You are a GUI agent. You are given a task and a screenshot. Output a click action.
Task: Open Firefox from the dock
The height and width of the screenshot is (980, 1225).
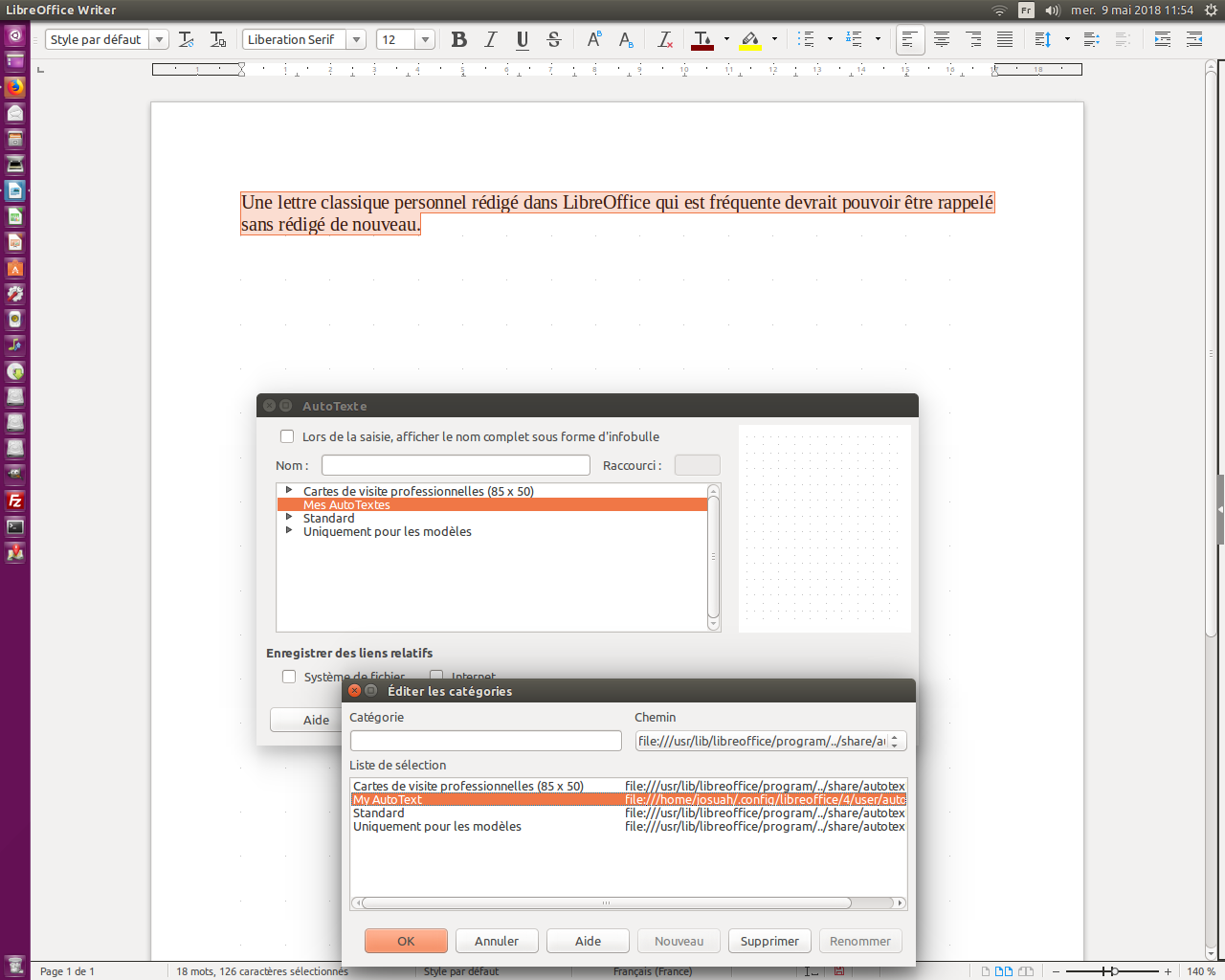point(14,87)
